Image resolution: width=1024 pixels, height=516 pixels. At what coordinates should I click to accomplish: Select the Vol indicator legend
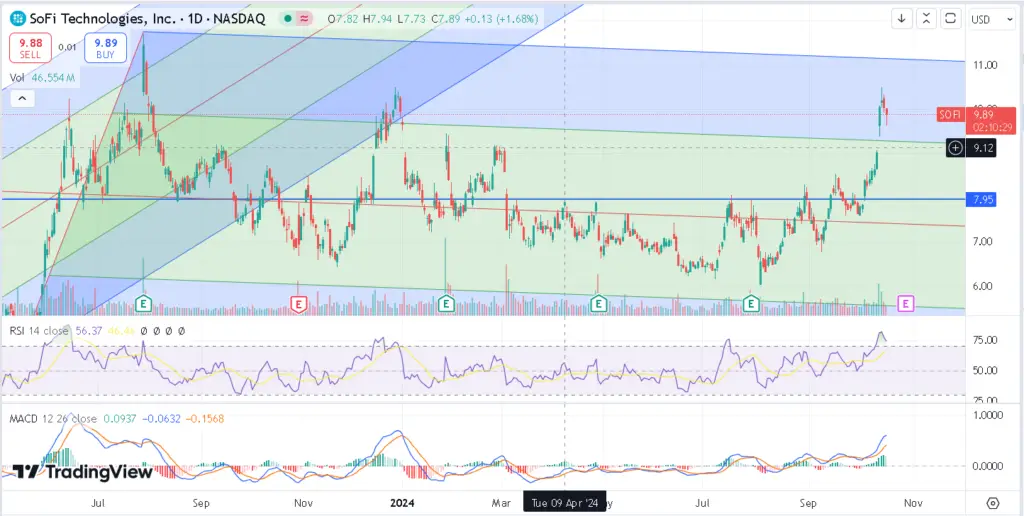click(x=17, y=78)
